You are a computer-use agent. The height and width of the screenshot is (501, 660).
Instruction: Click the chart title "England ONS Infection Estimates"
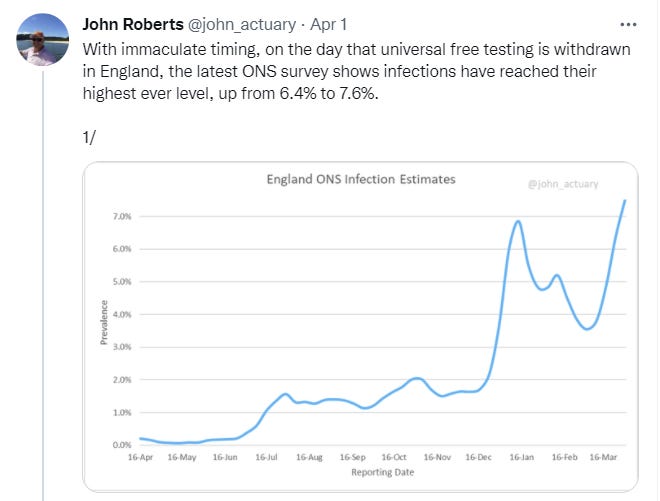pyautogui.click(x=360, y=180)
